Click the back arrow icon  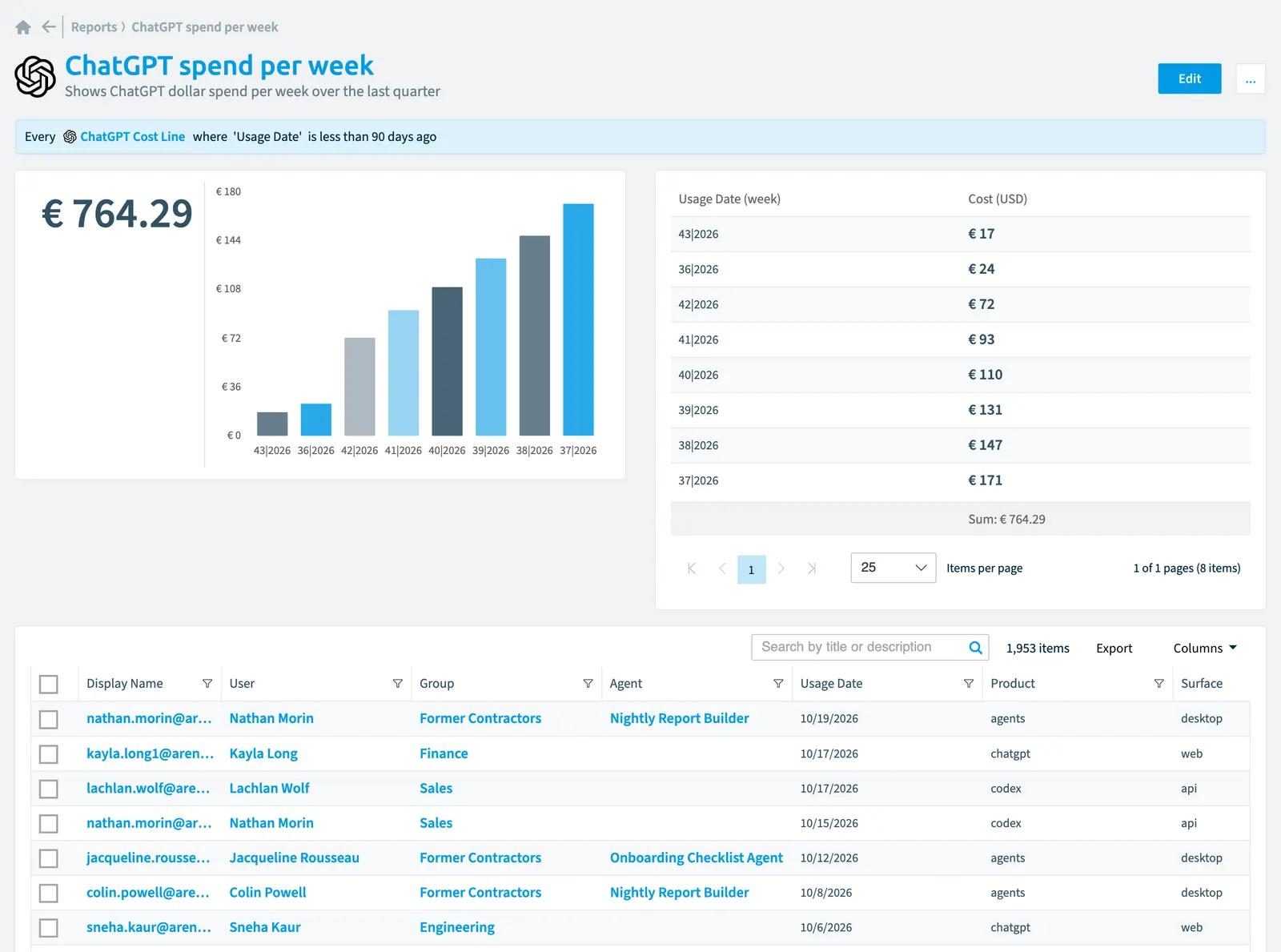point(49,27)
